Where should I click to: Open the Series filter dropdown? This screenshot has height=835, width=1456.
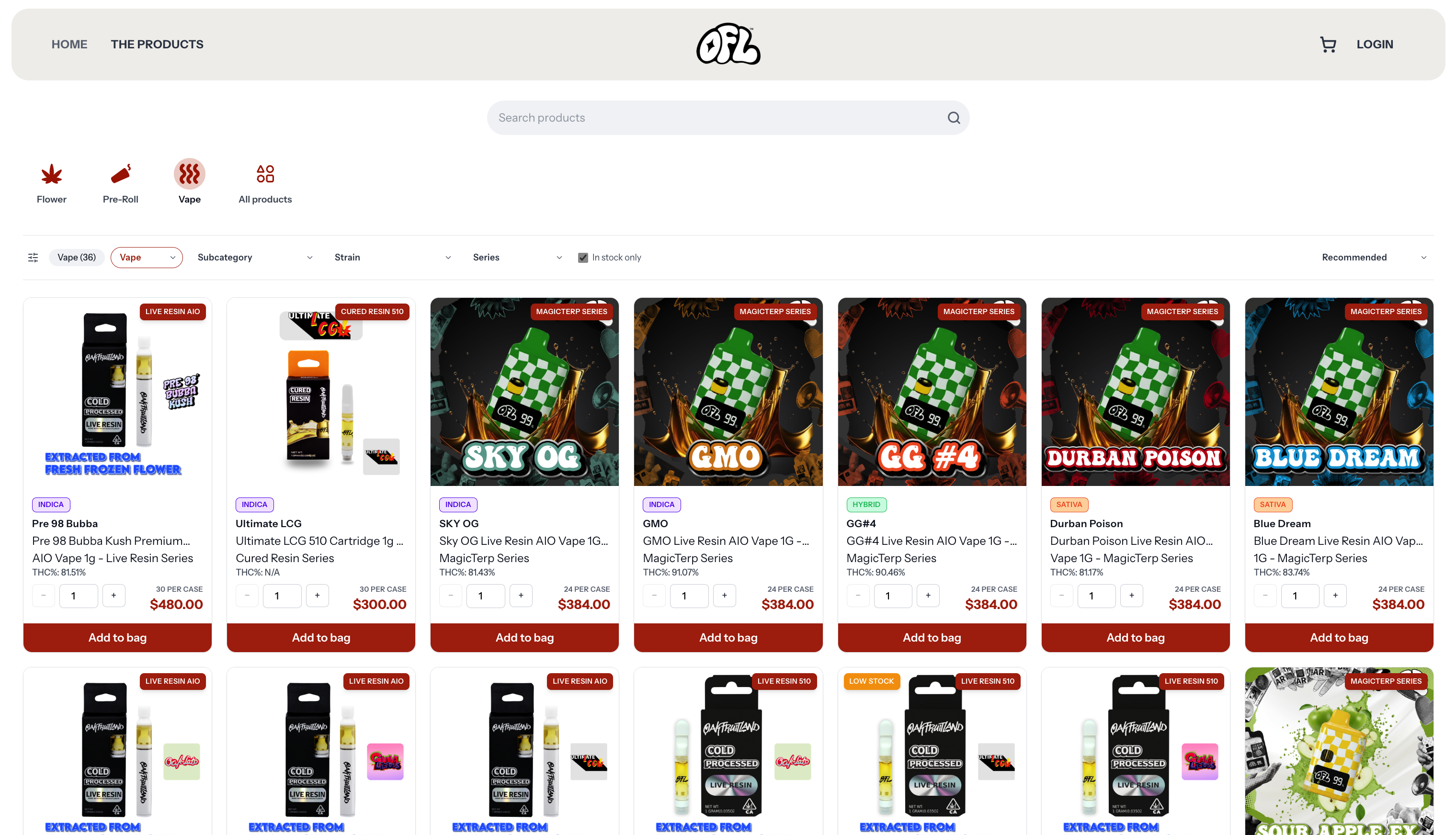click(x=517, y=258)
